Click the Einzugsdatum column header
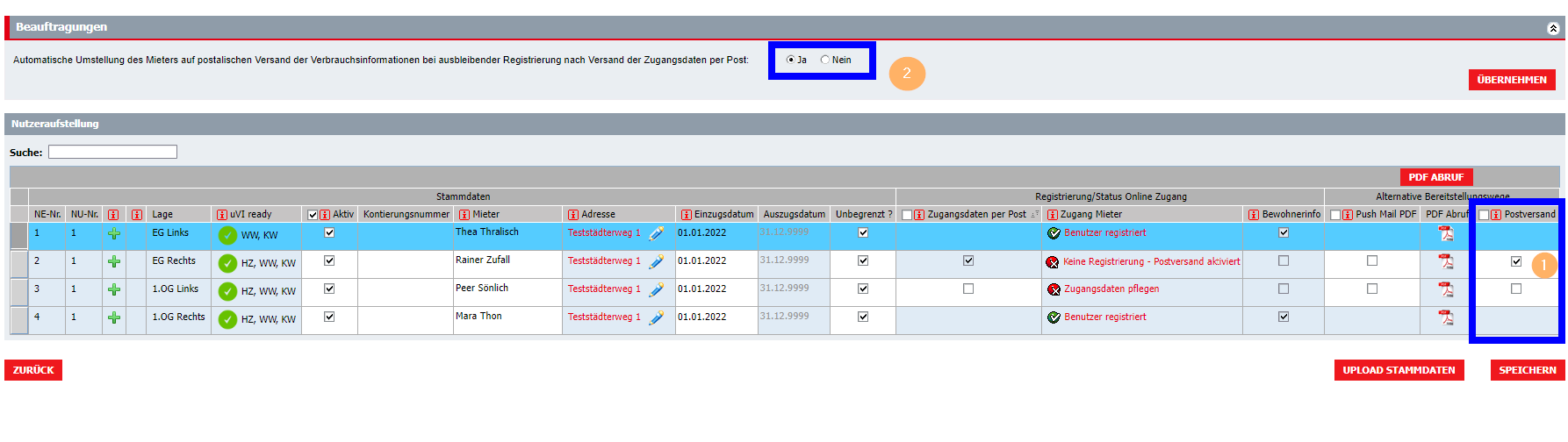Screen dimensions: 1568x442 723,215
